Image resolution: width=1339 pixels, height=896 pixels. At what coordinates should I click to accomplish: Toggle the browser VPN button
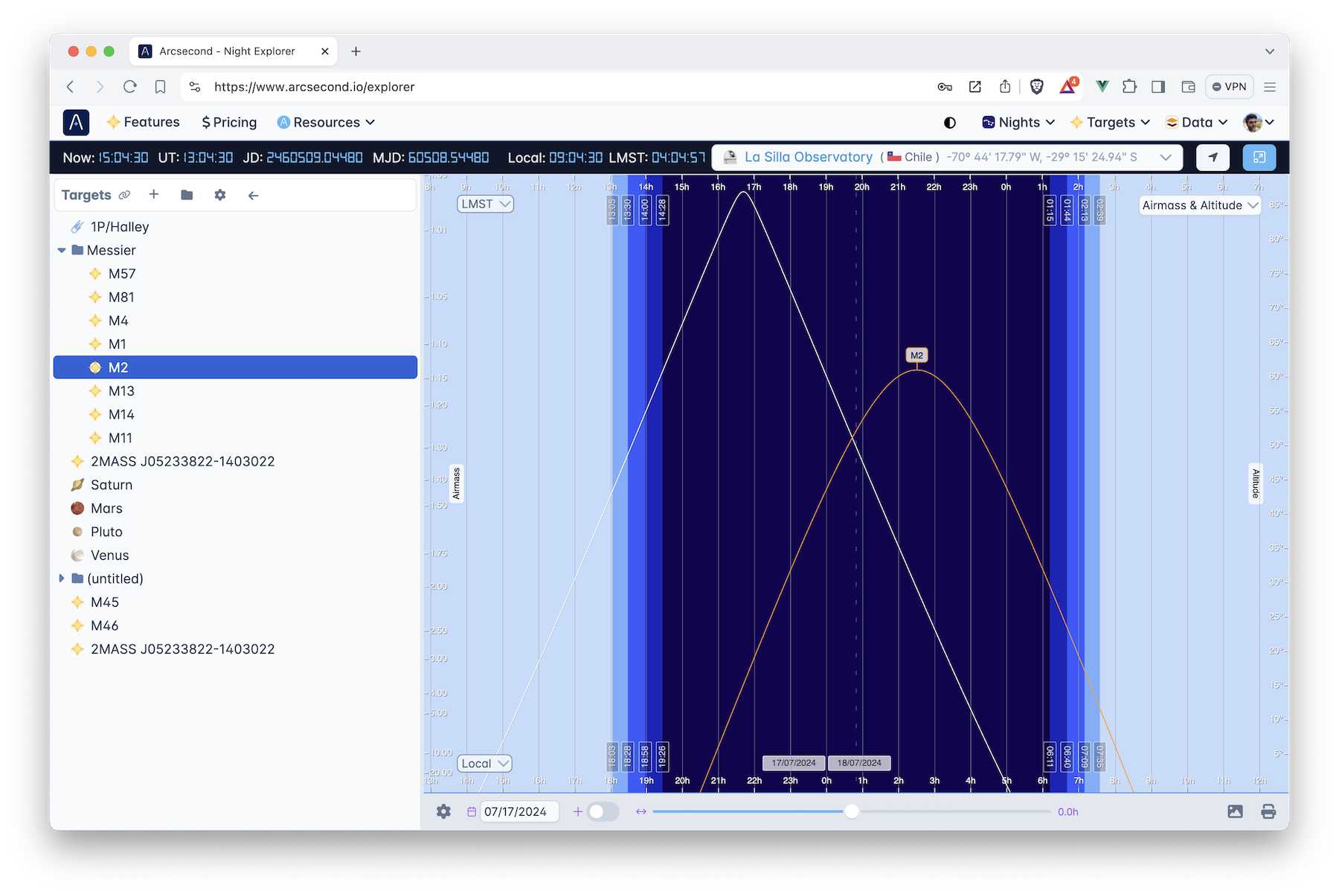(1229, 87)
